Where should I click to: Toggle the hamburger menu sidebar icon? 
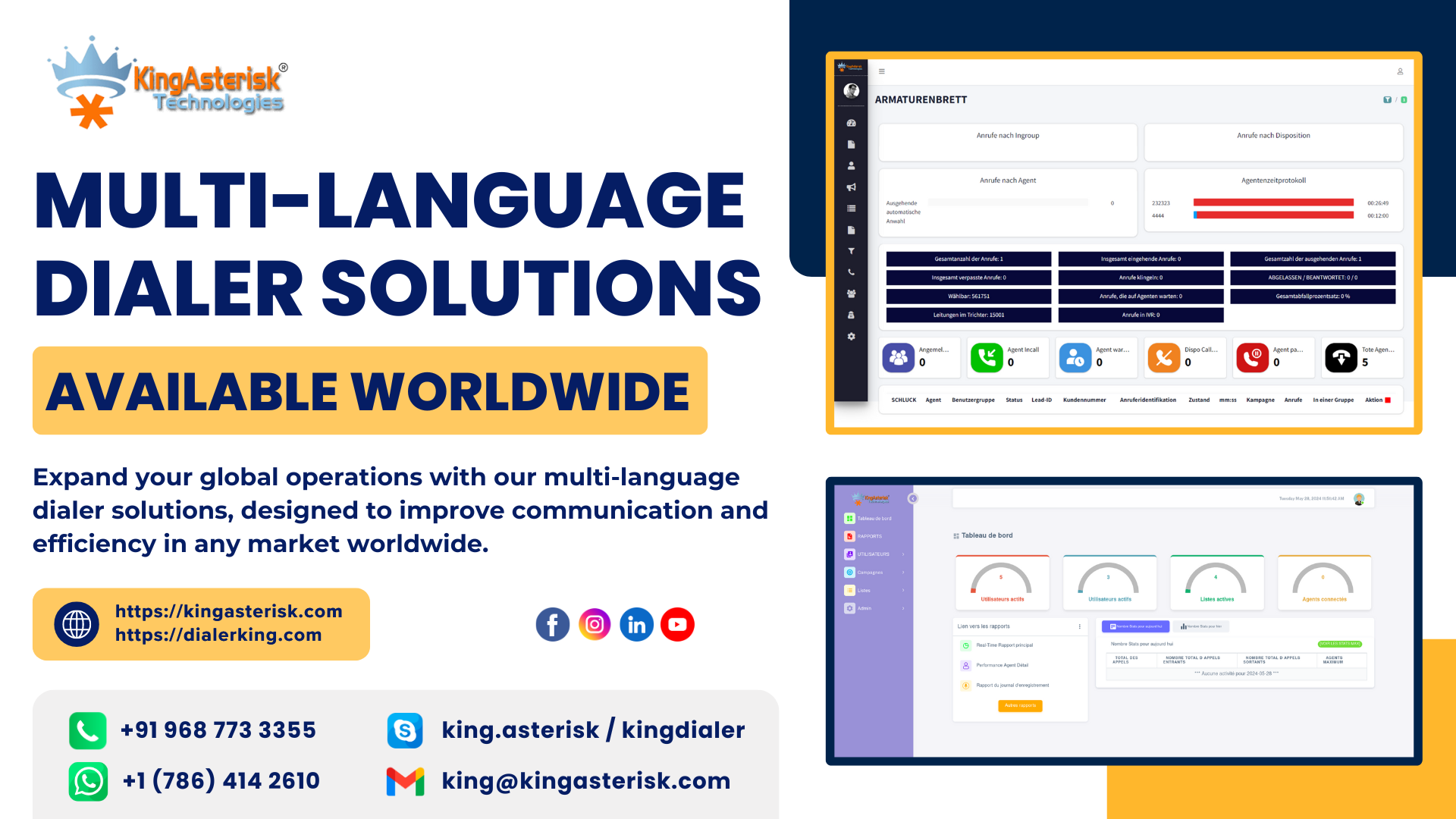(x=881, y=71)
